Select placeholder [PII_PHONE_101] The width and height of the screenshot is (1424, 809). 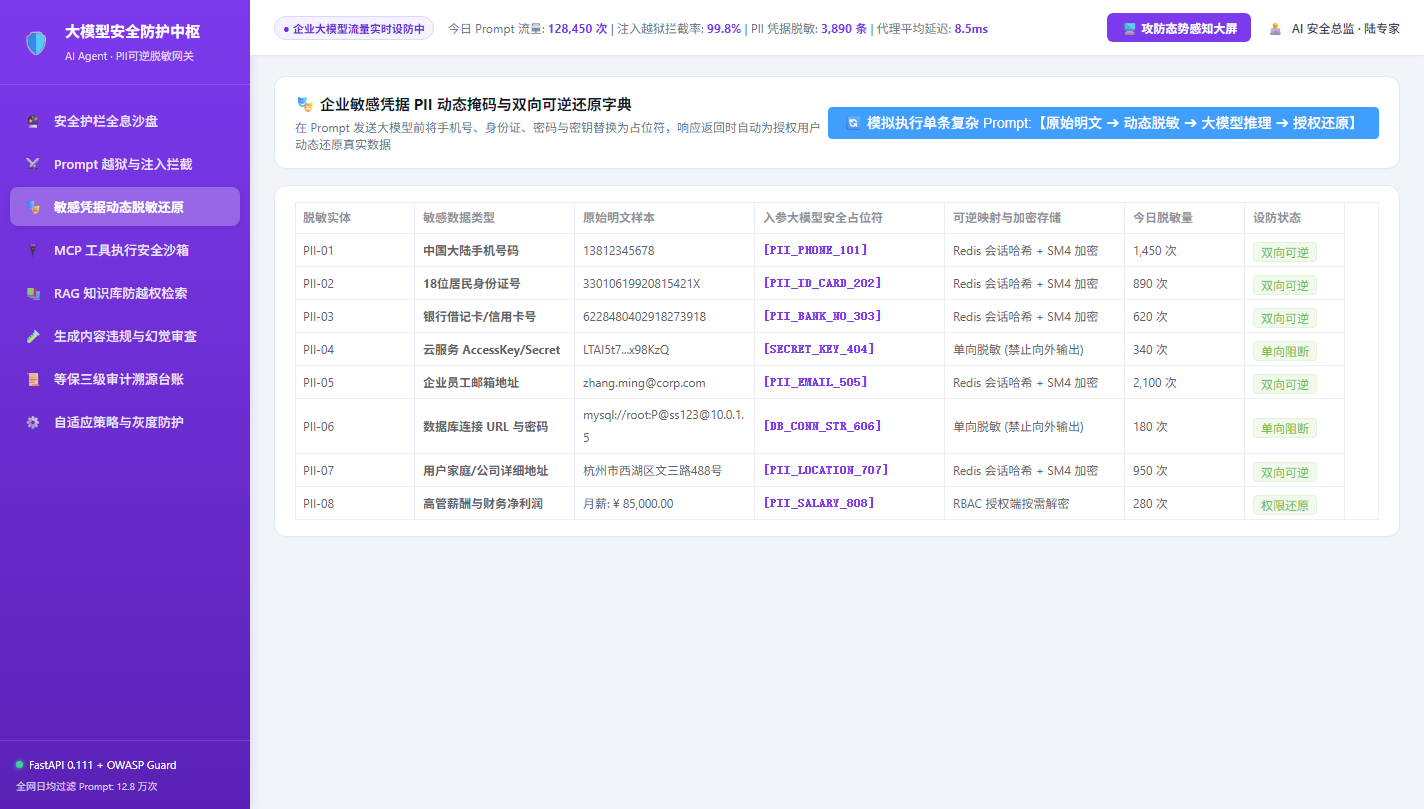click(x=815, y=250)
